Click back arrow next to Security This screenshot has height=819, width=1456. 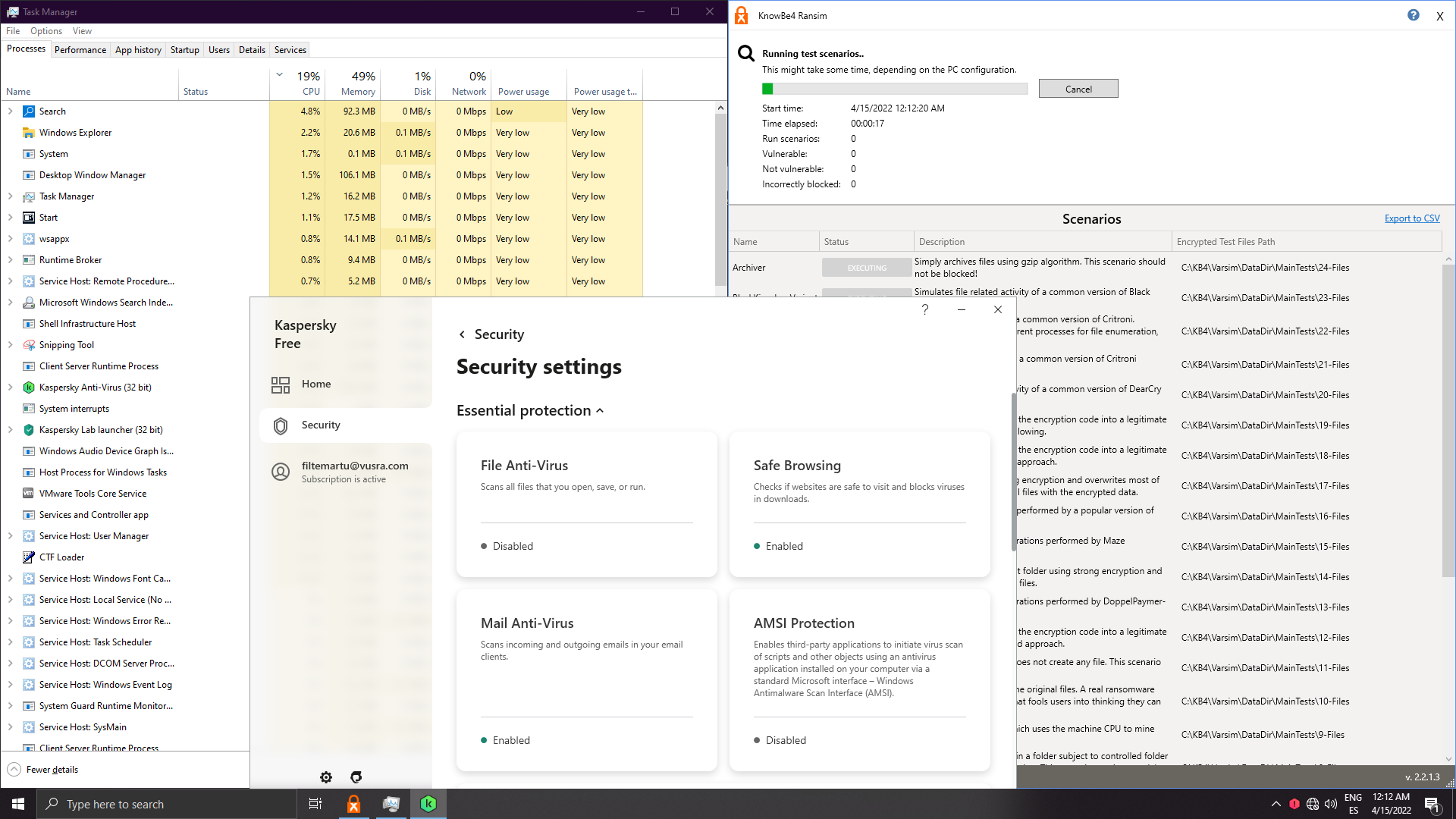click(x=462, y=334)
